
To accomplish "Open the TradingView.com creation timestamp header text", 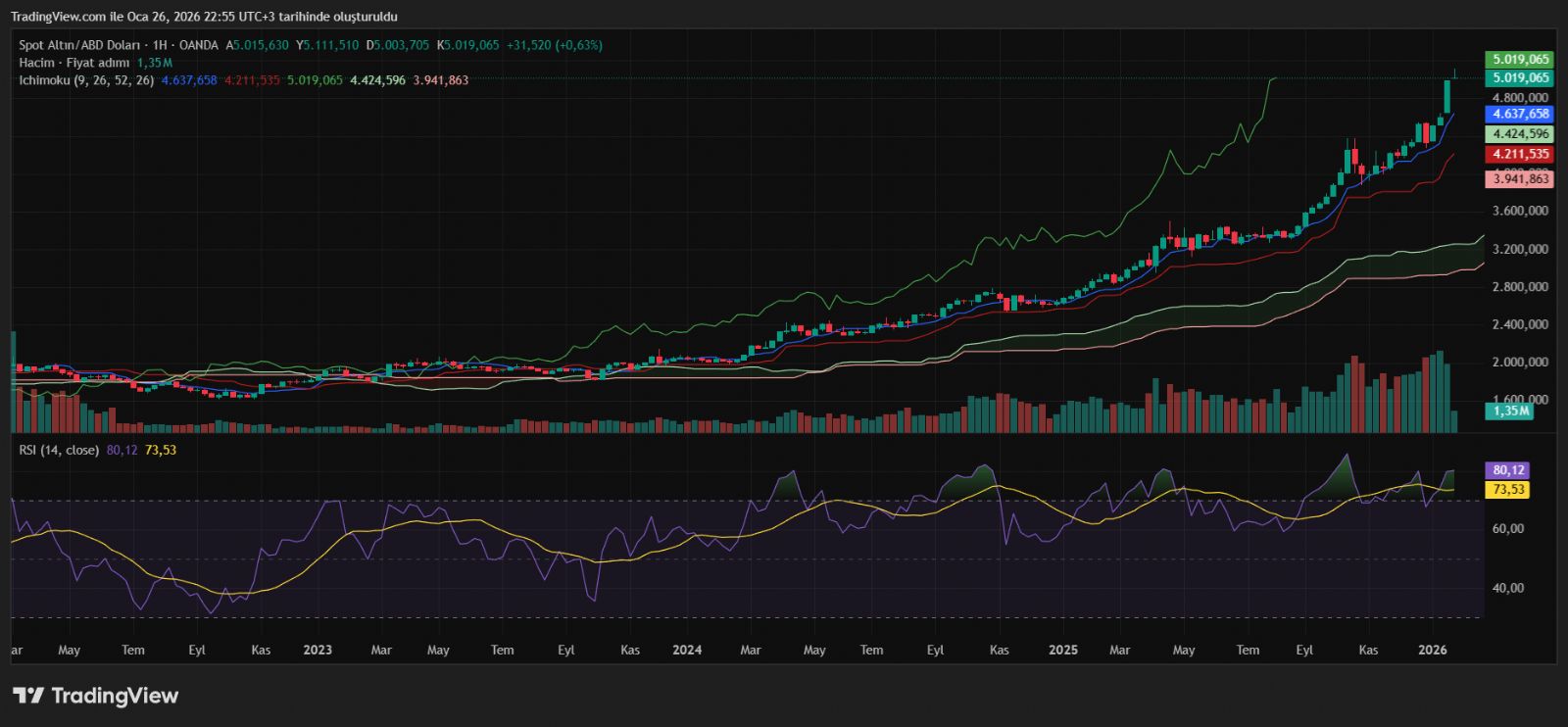I will [204, 17].
